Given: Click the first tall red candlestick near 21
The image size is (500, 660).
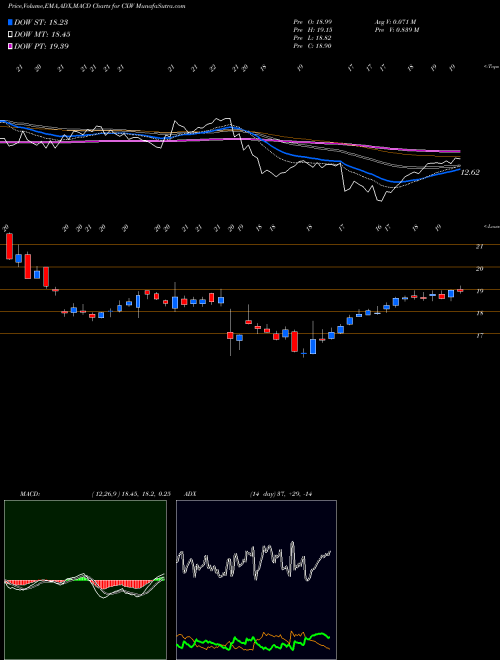Looking at the screenshot, I should (9, 246).
